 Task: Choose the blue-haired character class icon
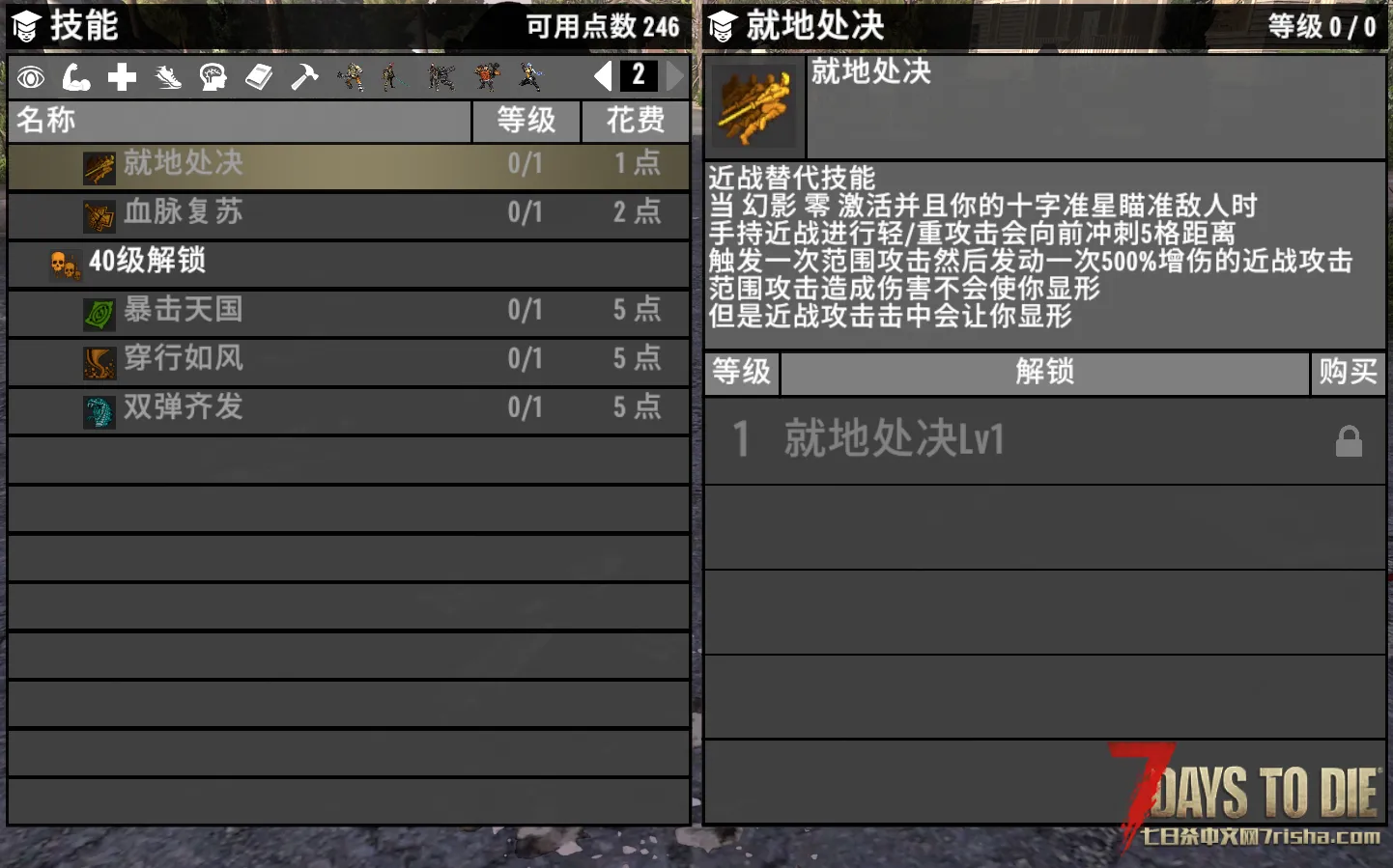pos(531,76)
